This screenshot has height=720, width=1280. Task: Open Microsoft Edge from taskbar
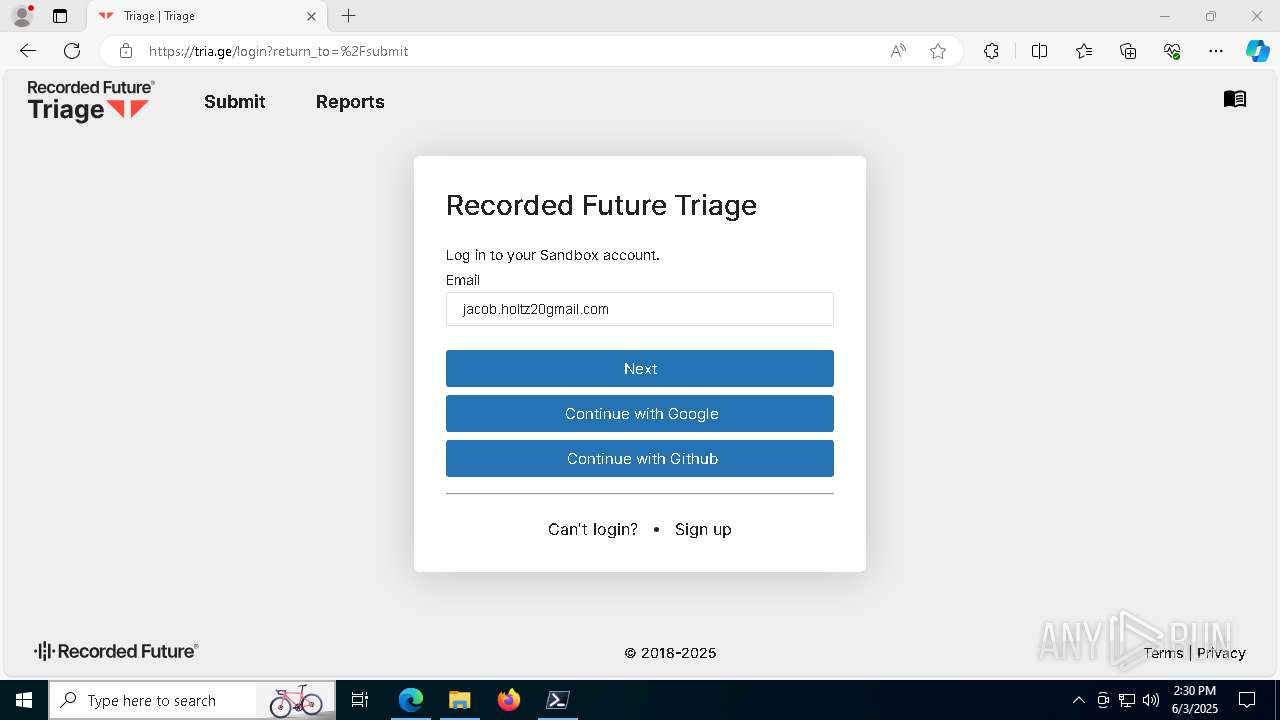click(411, 700)
